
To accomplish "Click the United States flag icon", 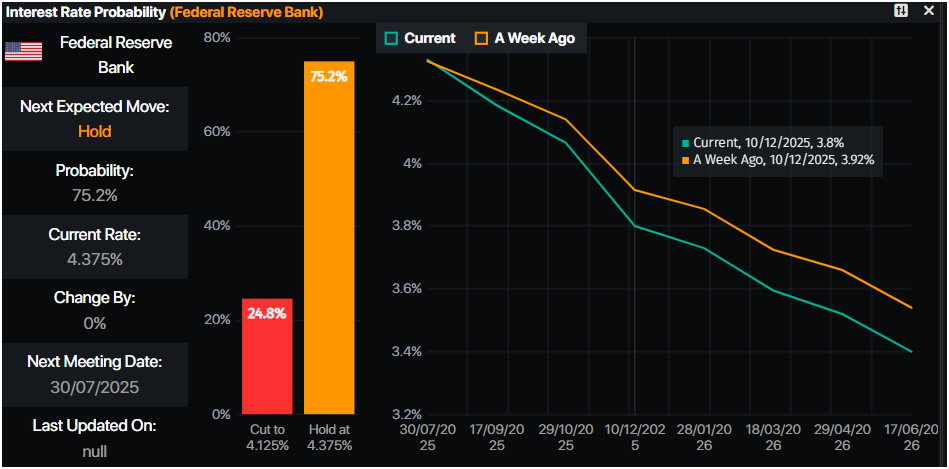I will [23, 52].
